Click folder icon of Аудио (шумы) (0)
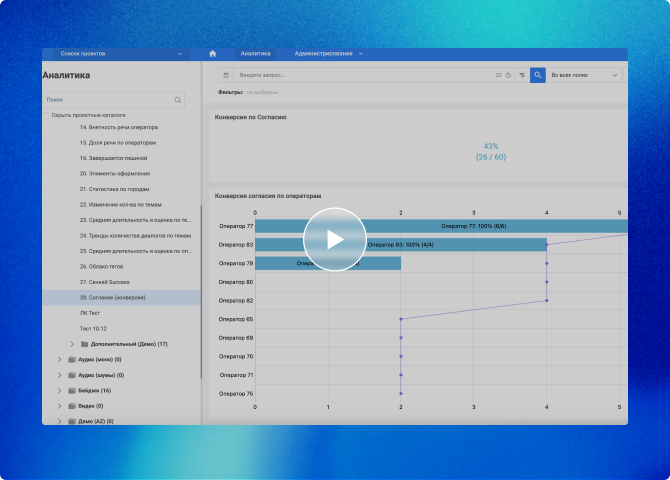This screenshot has height=480, width=670. [x=72, y=375]
